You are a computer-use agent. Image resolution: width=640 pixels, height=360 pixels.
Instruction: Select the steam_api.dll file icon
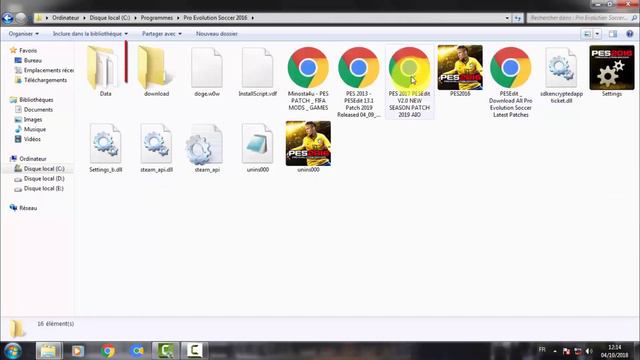coord(156,144)
